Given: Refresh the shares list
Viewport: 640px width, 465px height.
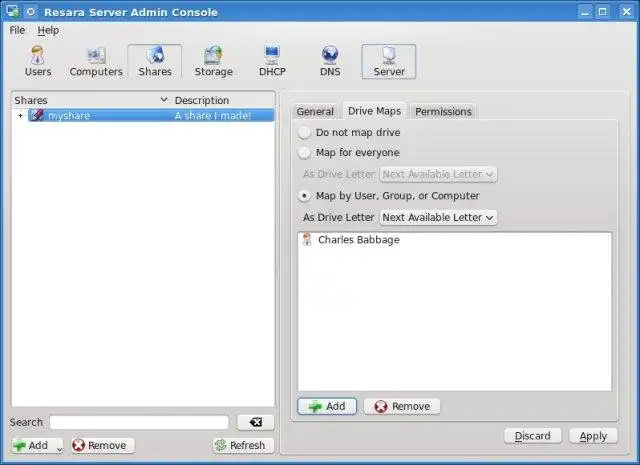Looking at the screenshot, I should pyautogui.click(x=243, y=445).
